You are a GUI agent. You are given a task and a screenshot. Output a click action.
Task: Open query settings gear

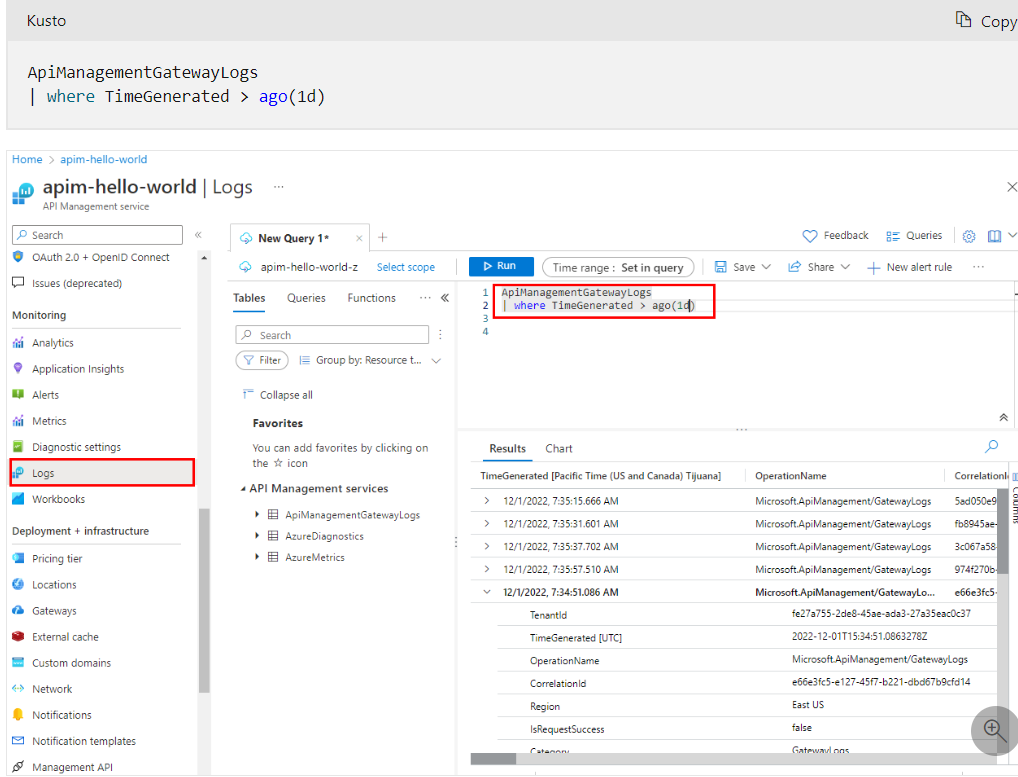pos(969,236)
